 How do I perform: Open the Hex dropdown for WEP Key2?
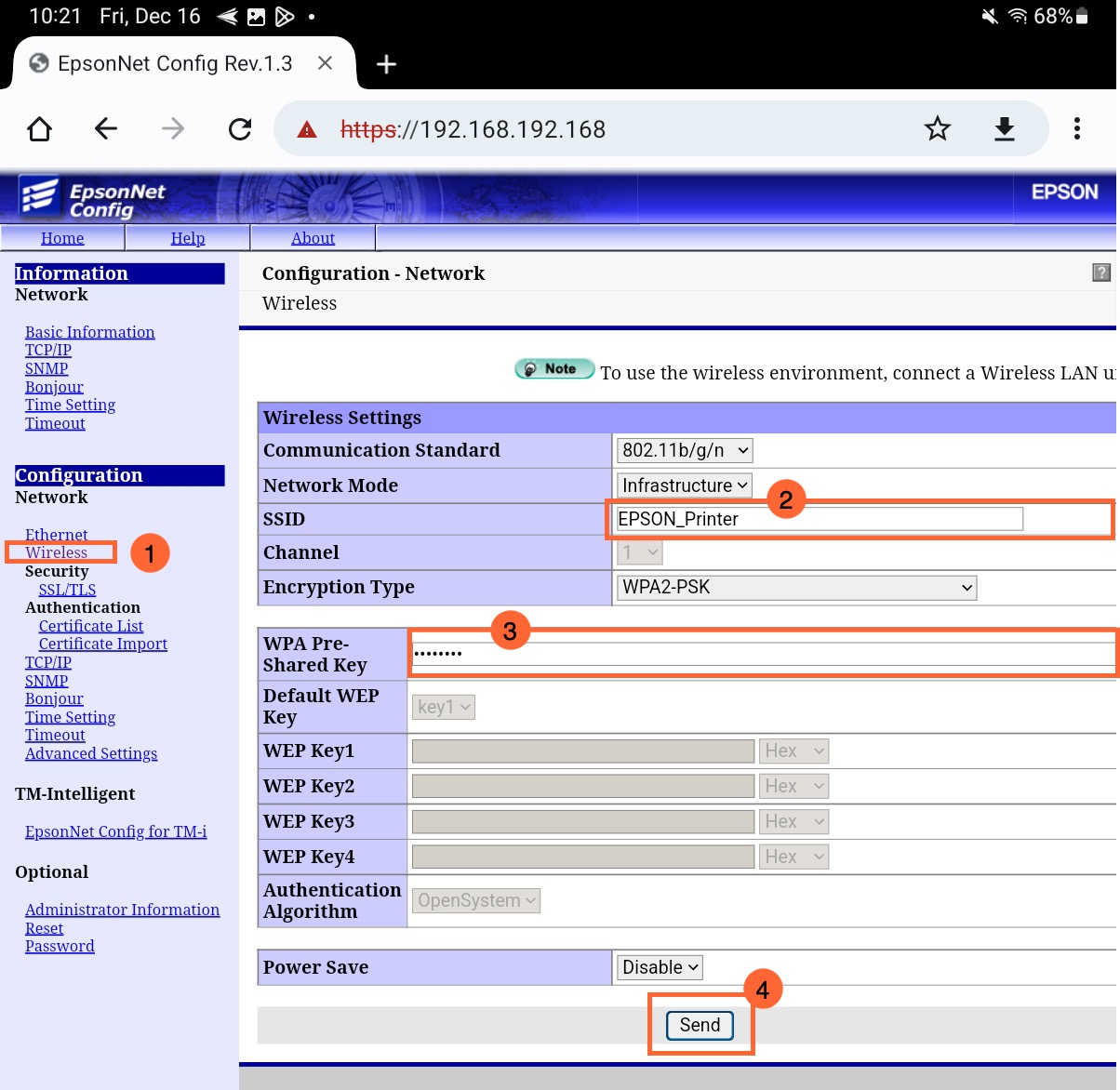794,786
